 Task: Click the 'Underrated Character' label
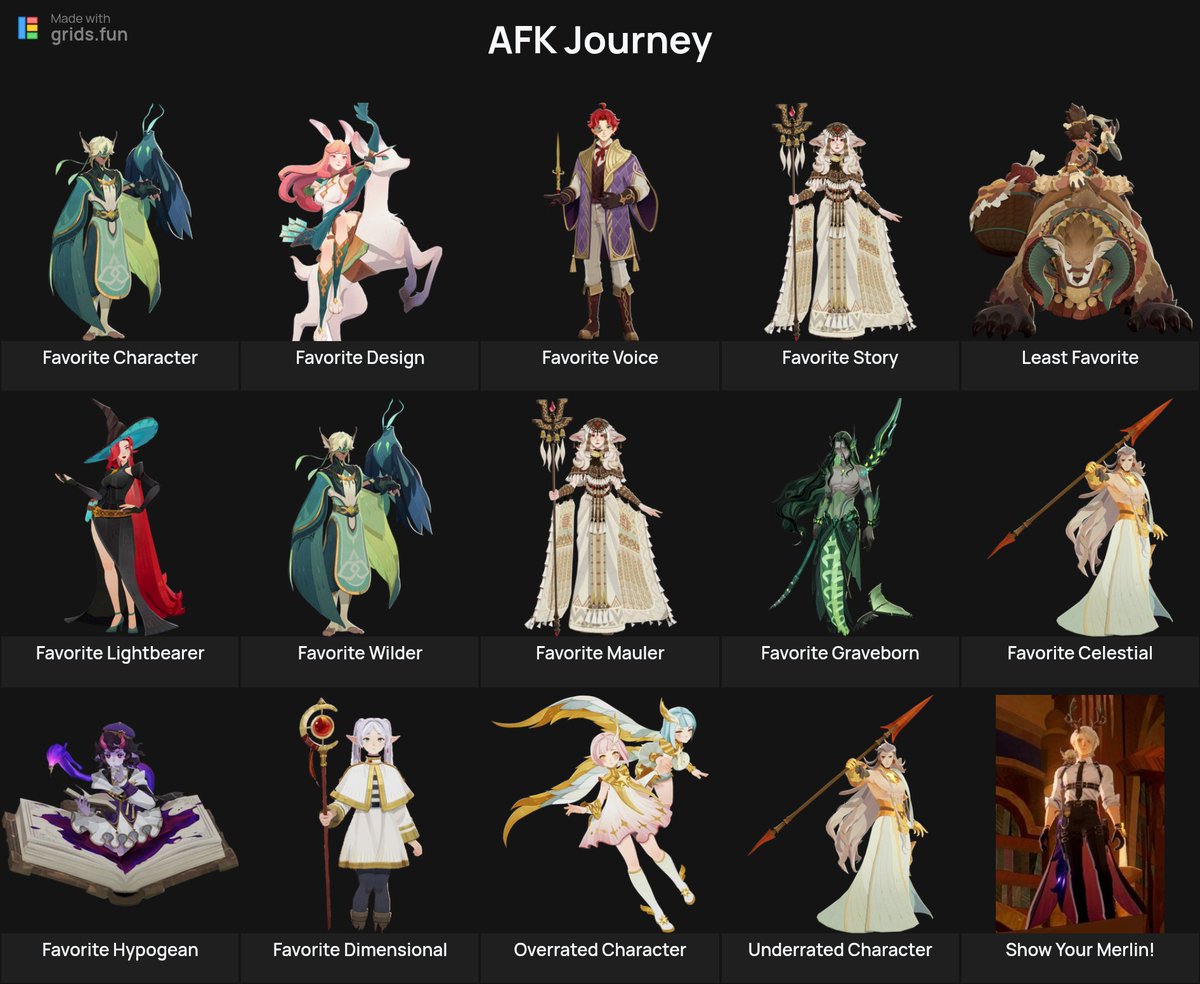pyautogui.click(x=840, y=950)
